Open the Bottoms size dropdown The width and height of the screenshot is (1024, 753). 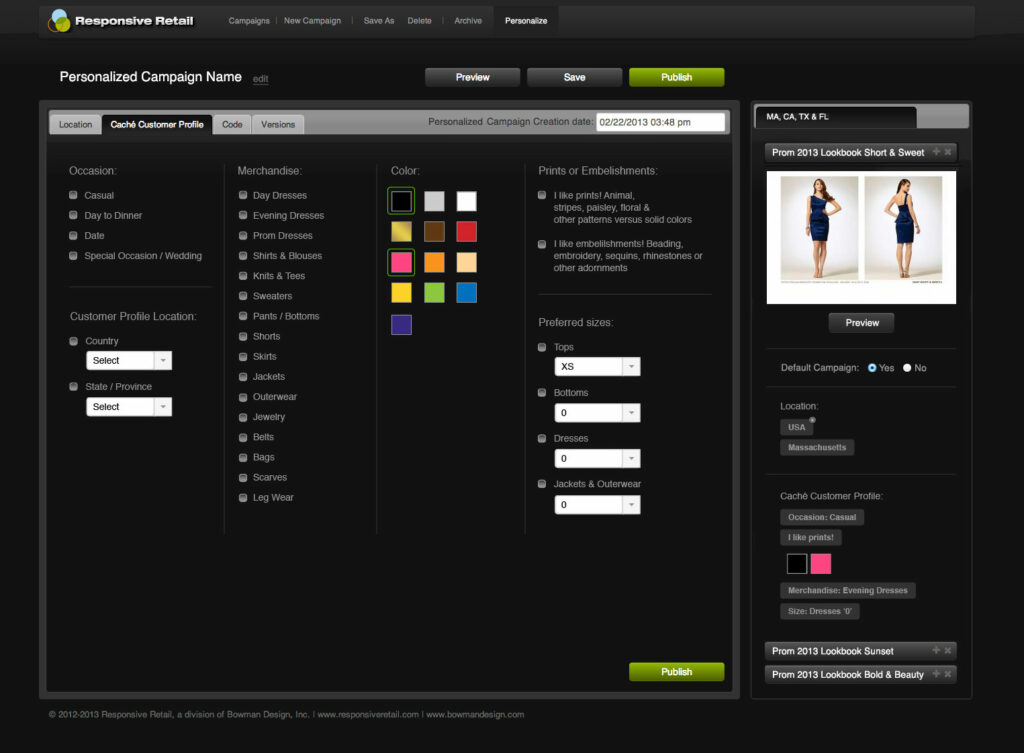(x=598, y=413)
